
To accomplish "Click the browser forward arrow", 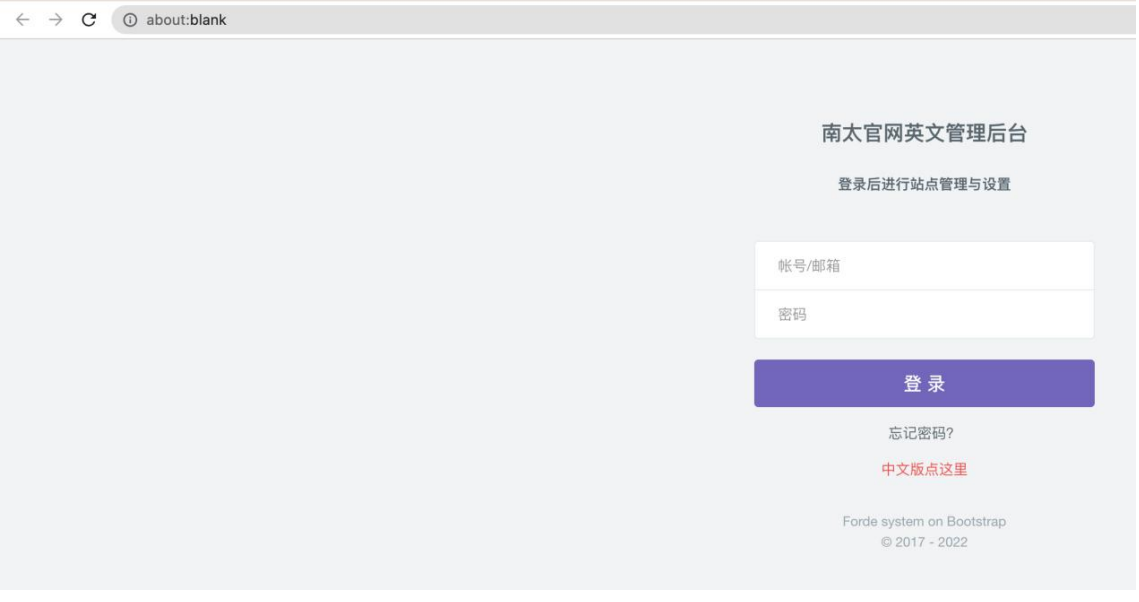I will point(55,20).
